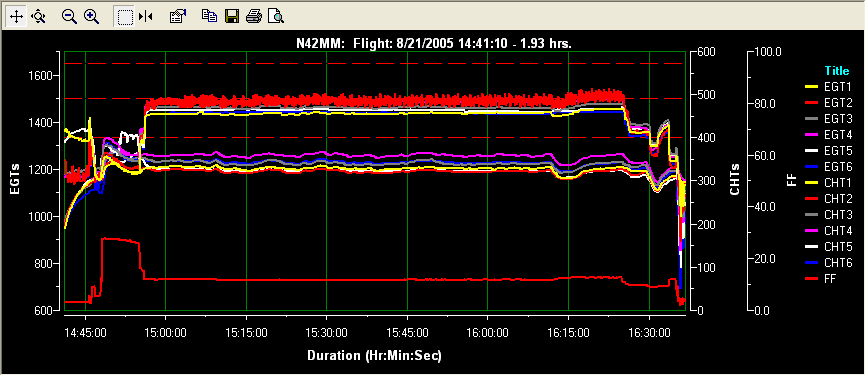
Task: Select the CHT3 legend label
Action: point(837,215)
